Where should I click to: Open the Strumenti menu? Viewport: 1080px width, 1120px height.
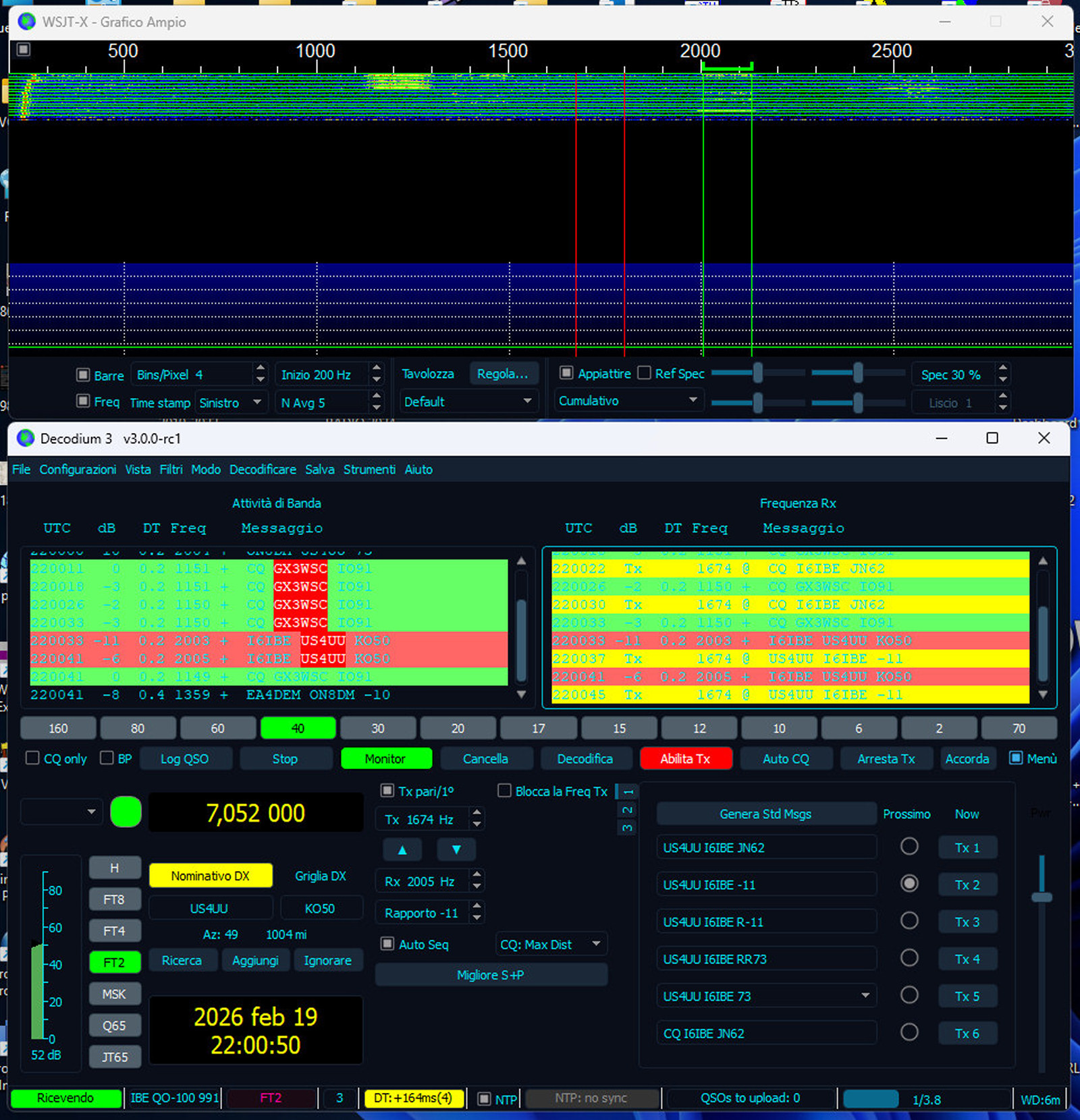click(x=369, y=470)
